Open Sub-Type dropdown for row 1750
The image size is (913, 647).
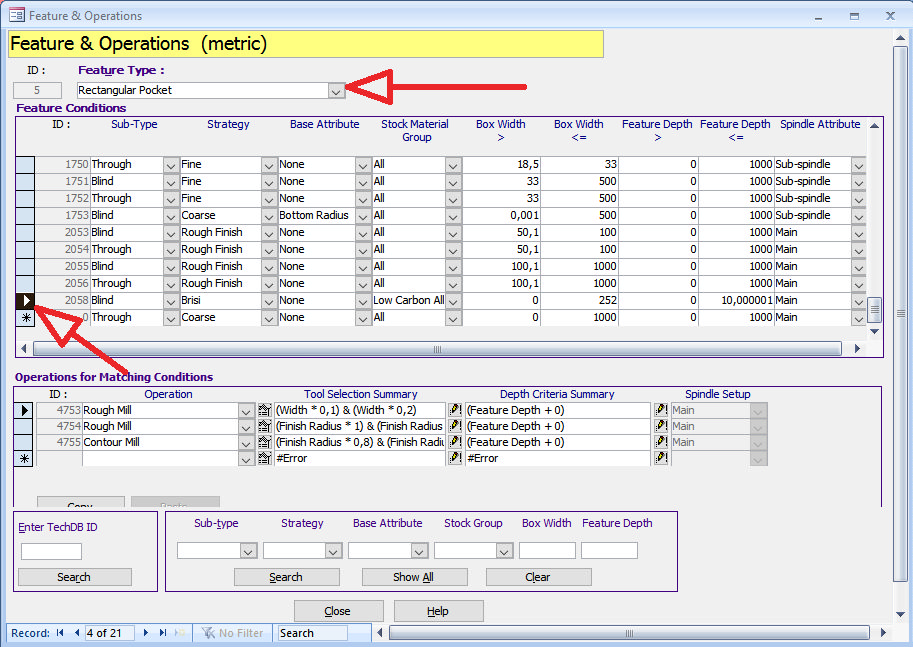(170, 165)
